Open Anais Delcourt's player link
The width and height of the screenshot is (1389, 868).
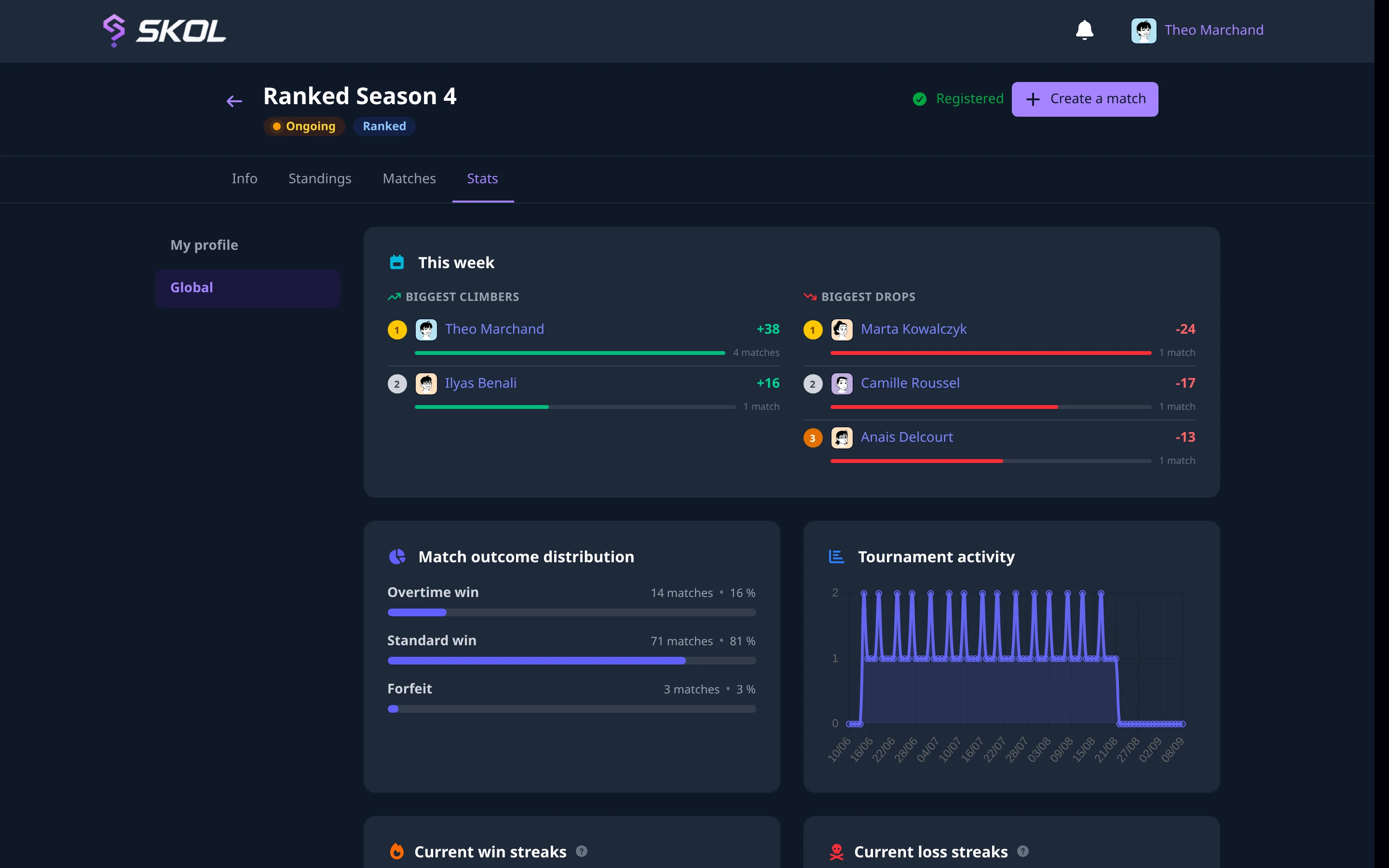[x=907, y=437]
